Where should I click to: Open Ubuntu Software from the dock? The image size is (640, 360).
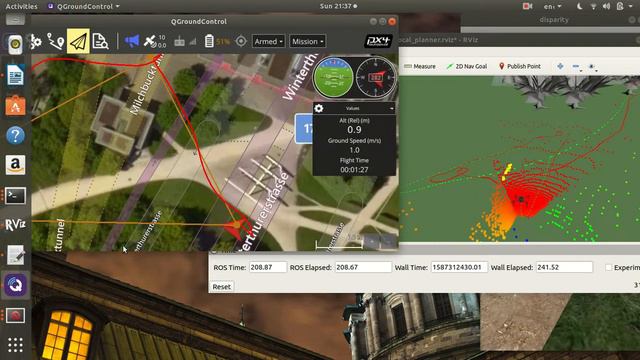(x=15, y=105)
